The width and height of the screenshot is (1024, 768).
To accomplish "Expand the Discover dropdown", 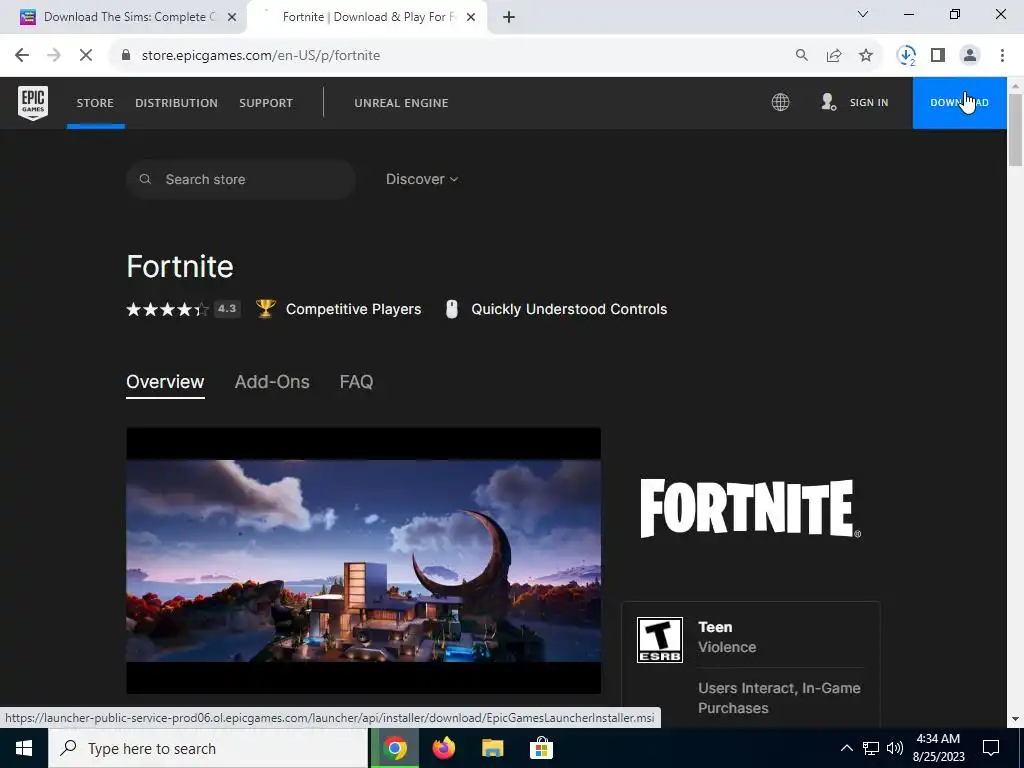I will tap(422, 179).
